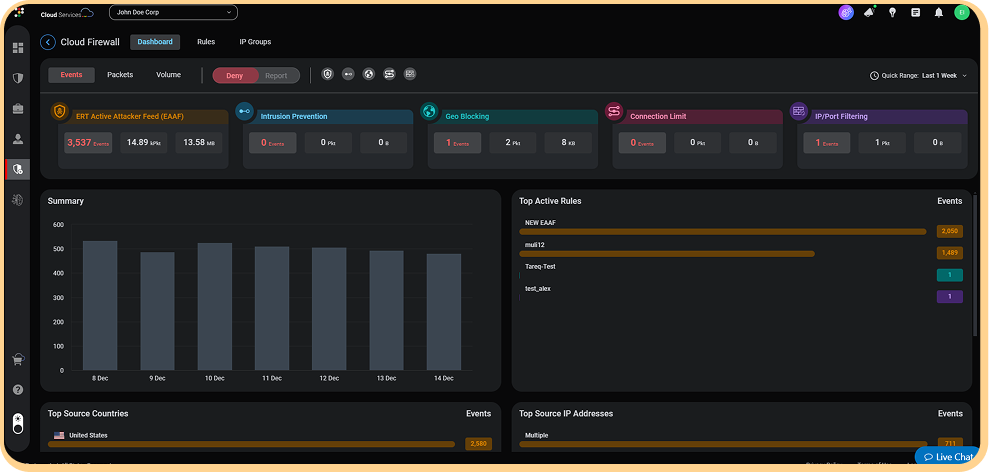Filter by Geo Blocking globe icon
The height and width of the screenshot is (472, 989).
click(368, 75)
